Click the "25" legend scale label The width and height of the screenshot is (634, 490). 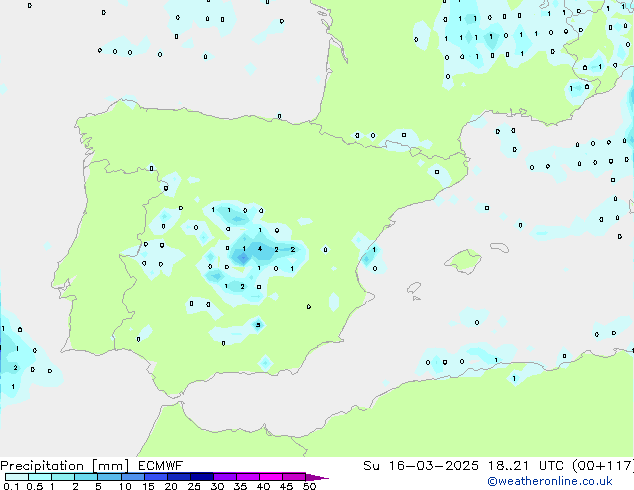point(194,486)
